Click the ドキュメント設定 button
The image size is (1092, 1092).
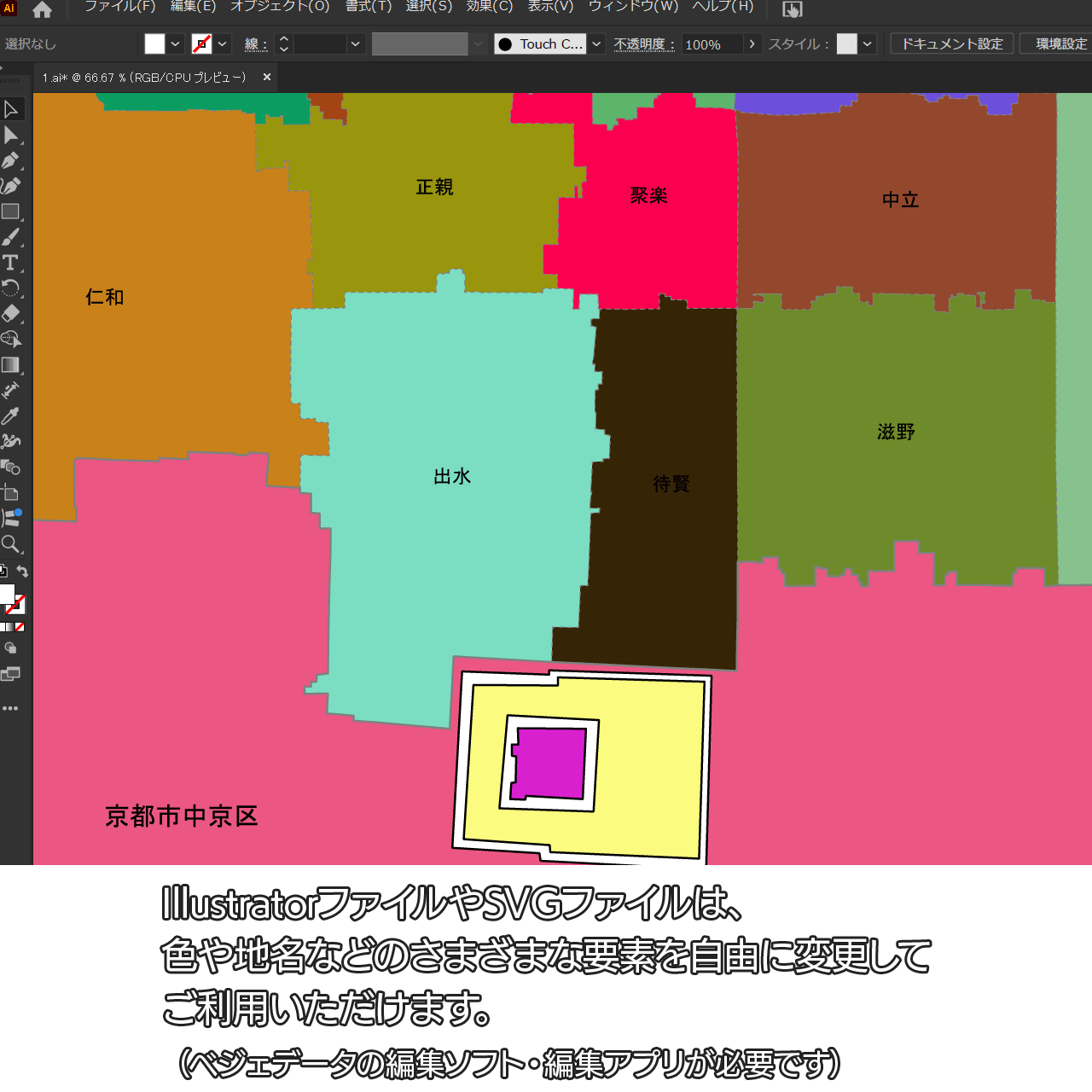pos(951,44)
